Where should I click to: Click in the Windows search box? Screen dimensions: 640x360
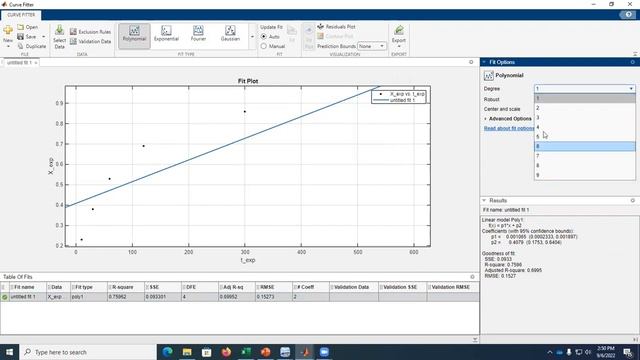point(88,352)
